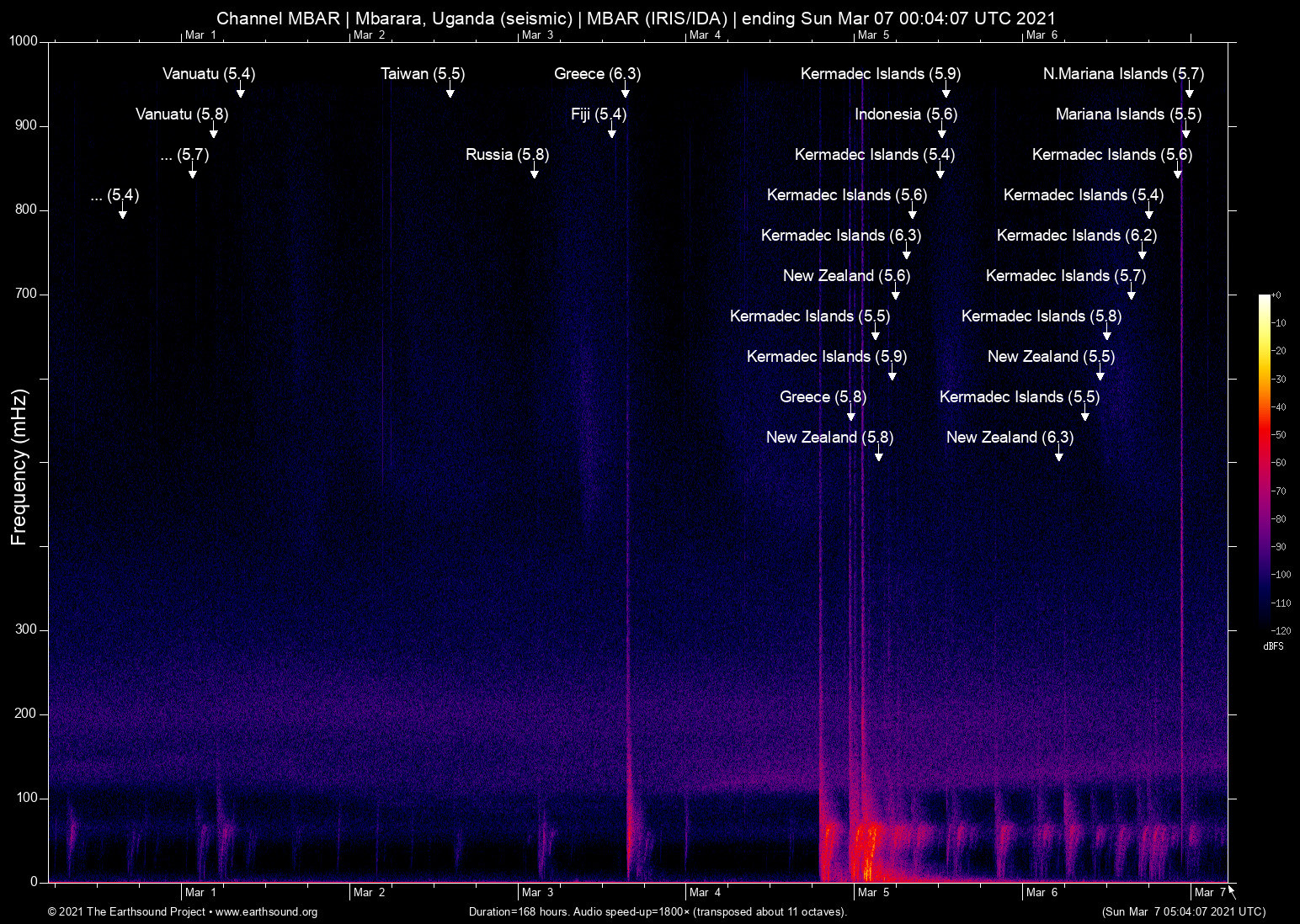Click the arrow beneath Fiji (5.4) label
Screen dimensions: 1300x924
(612, 132)
